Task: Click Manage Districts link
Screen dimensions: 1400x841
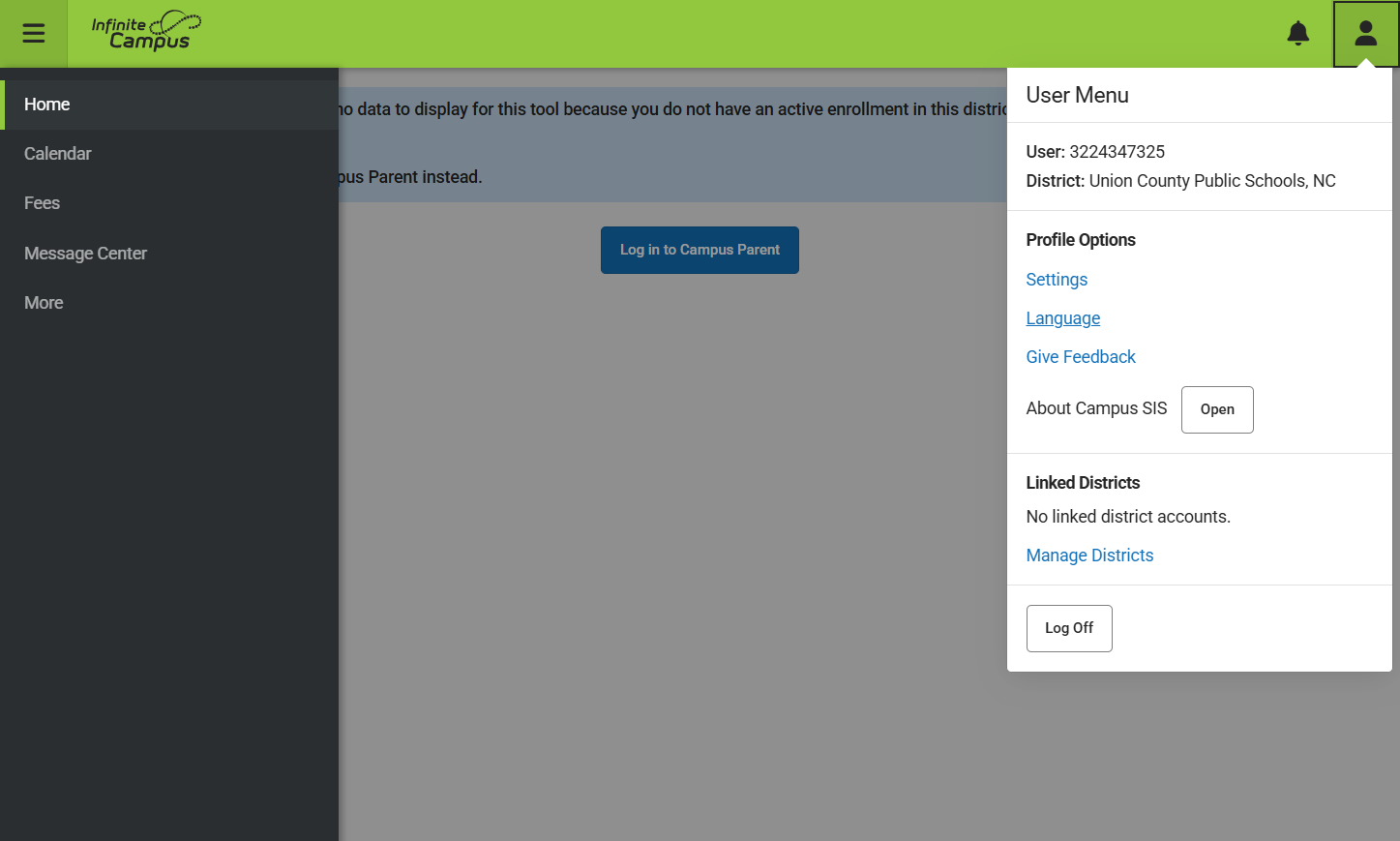Action: coord(1089,556)
